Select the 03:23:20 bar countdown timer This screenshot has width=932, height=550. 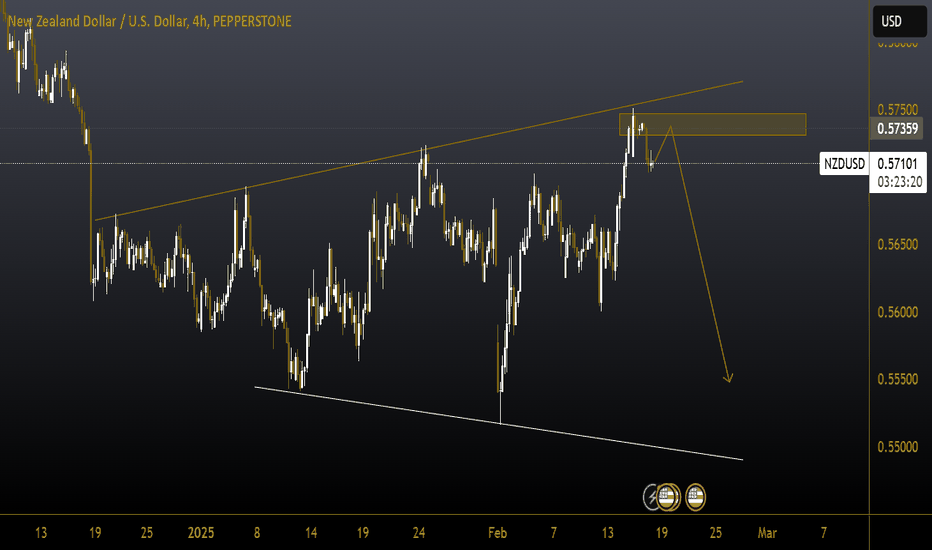point(900,182)
